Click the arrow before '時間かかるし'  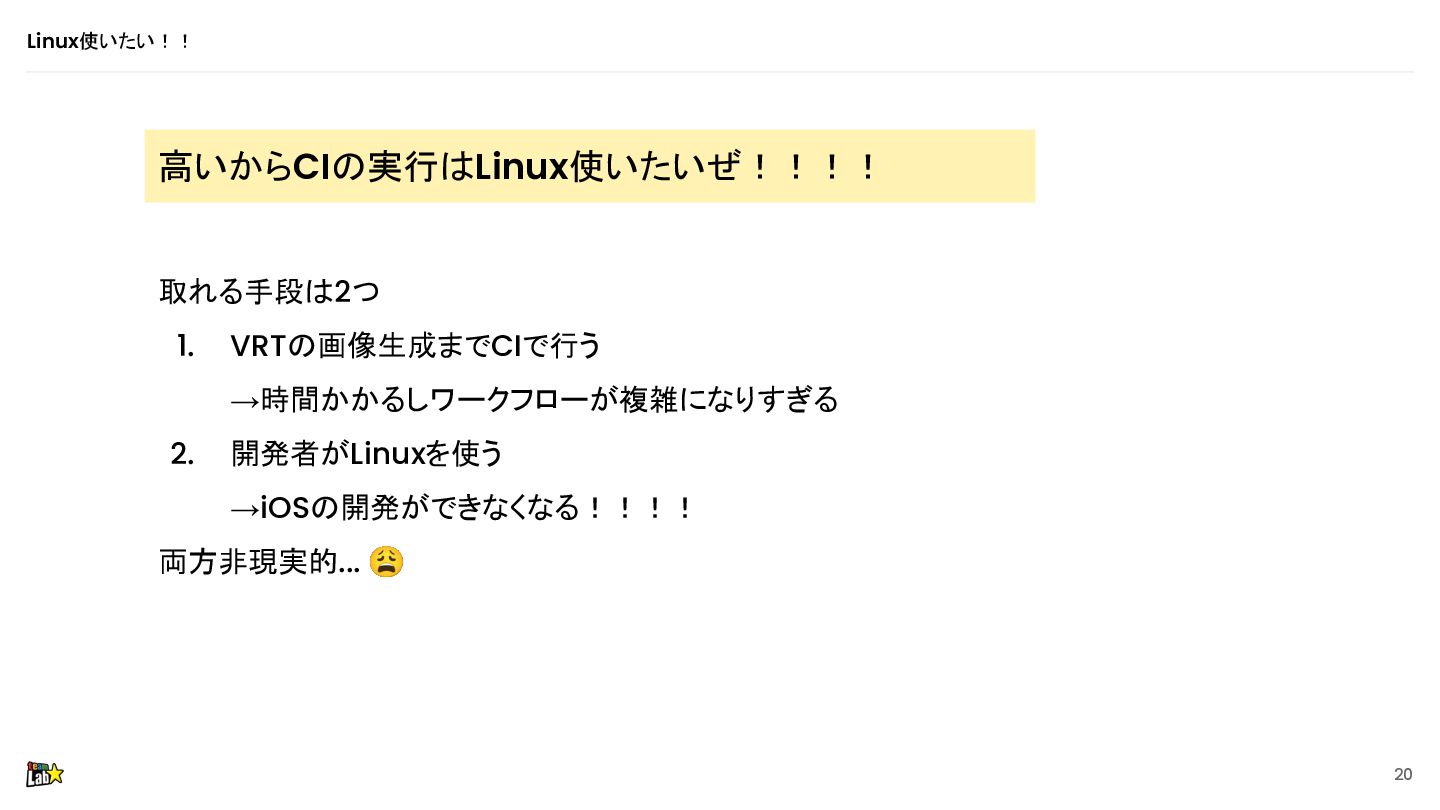point(245,401)
